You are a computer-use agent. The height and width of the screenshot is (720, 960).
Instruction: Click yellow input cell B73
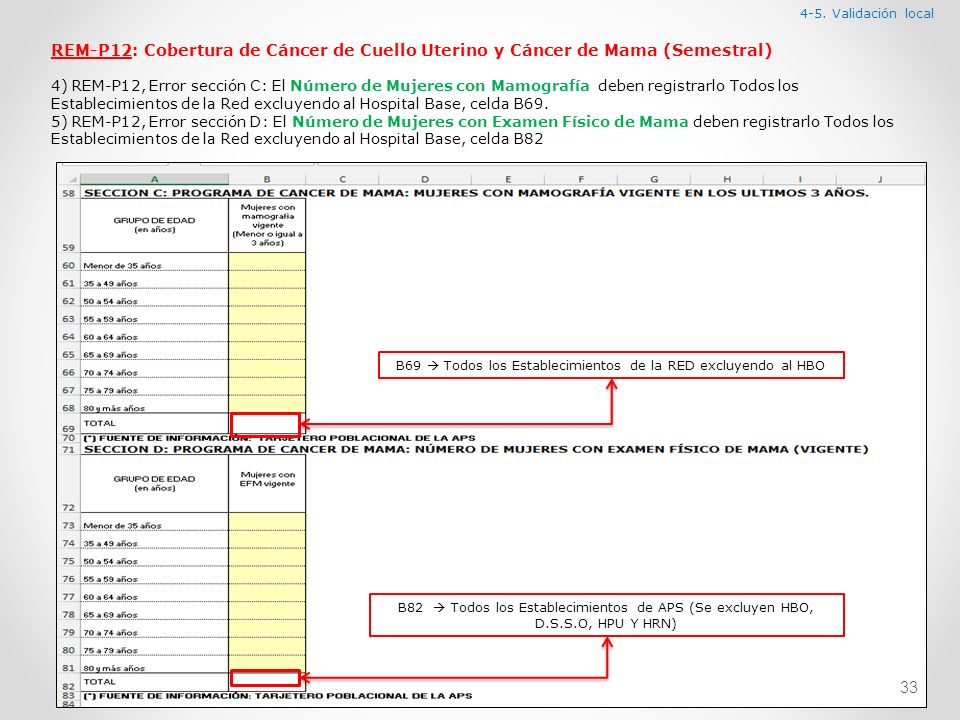click(267, 522)
